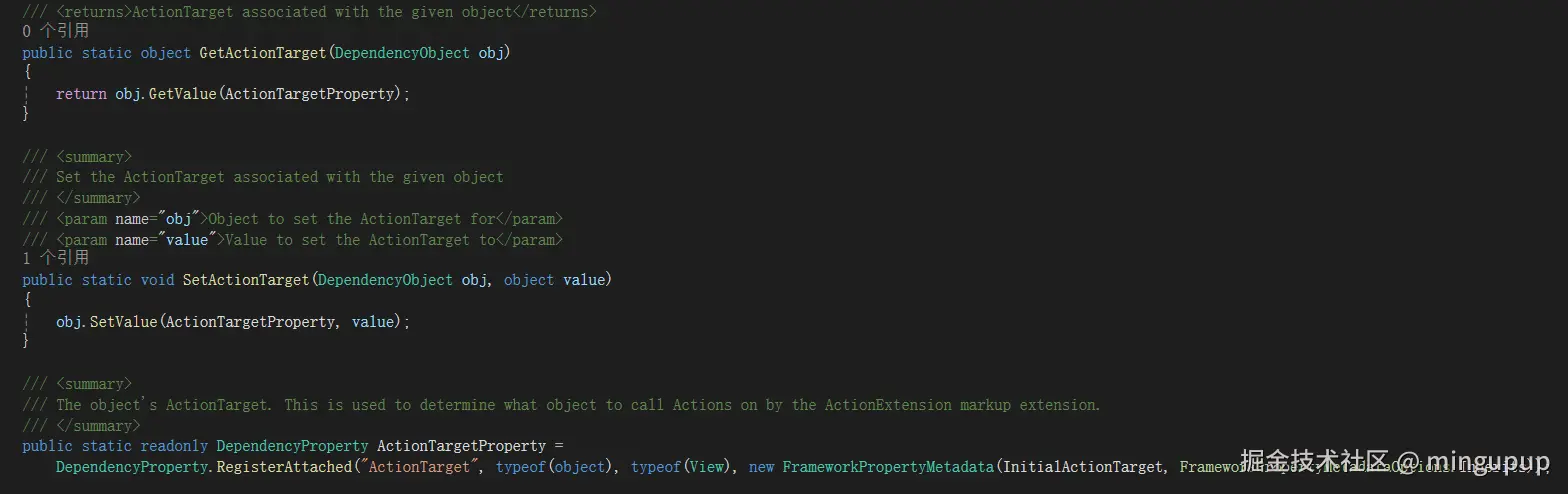Click the return keyword in GetActionTarget
The height and width of the screenshot is (494, 1568).
click(81, 94)
